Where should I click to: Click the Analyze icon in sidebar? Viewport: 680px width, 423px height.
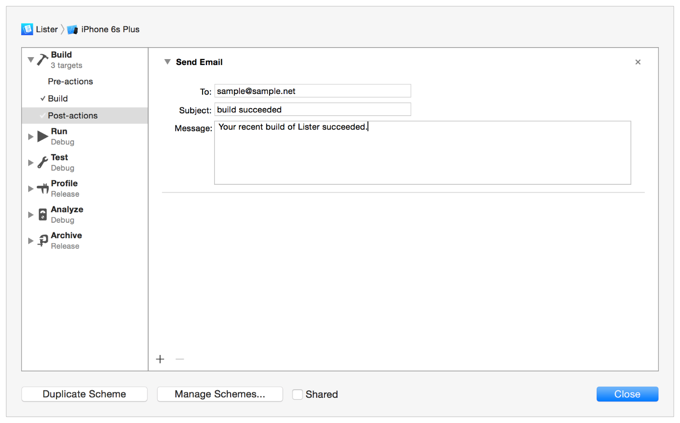pyautogui.click(x=42, y=214)
